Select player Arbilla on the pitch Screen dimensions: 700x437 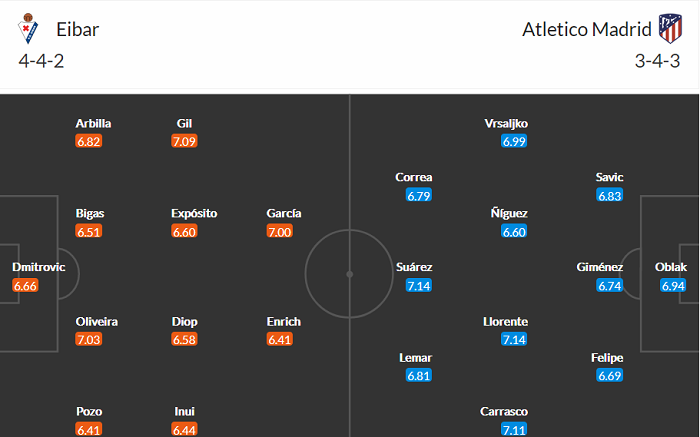coord(93,124)
